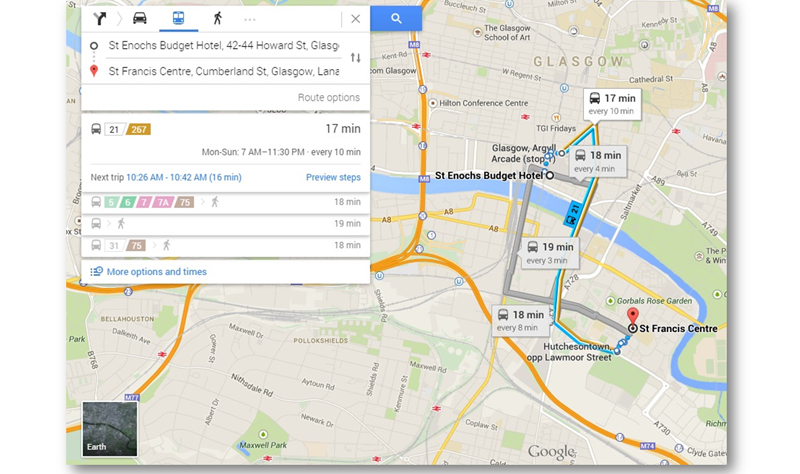The image size is (800, 474).
Task: Click the 17 min every 10 min map label
Action: coord(612,104)
